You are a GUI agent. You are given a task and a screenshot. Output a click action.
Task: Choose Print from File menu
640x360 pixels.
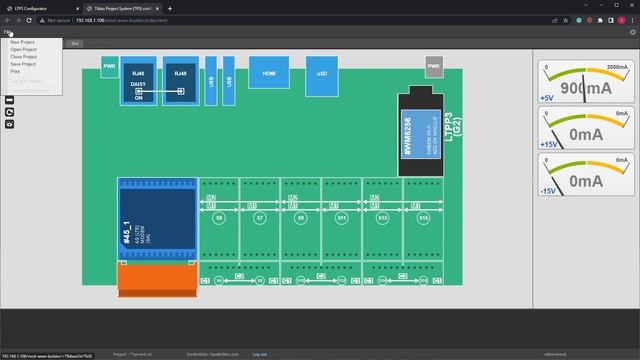pyautogui.click(x=15, y=71)
